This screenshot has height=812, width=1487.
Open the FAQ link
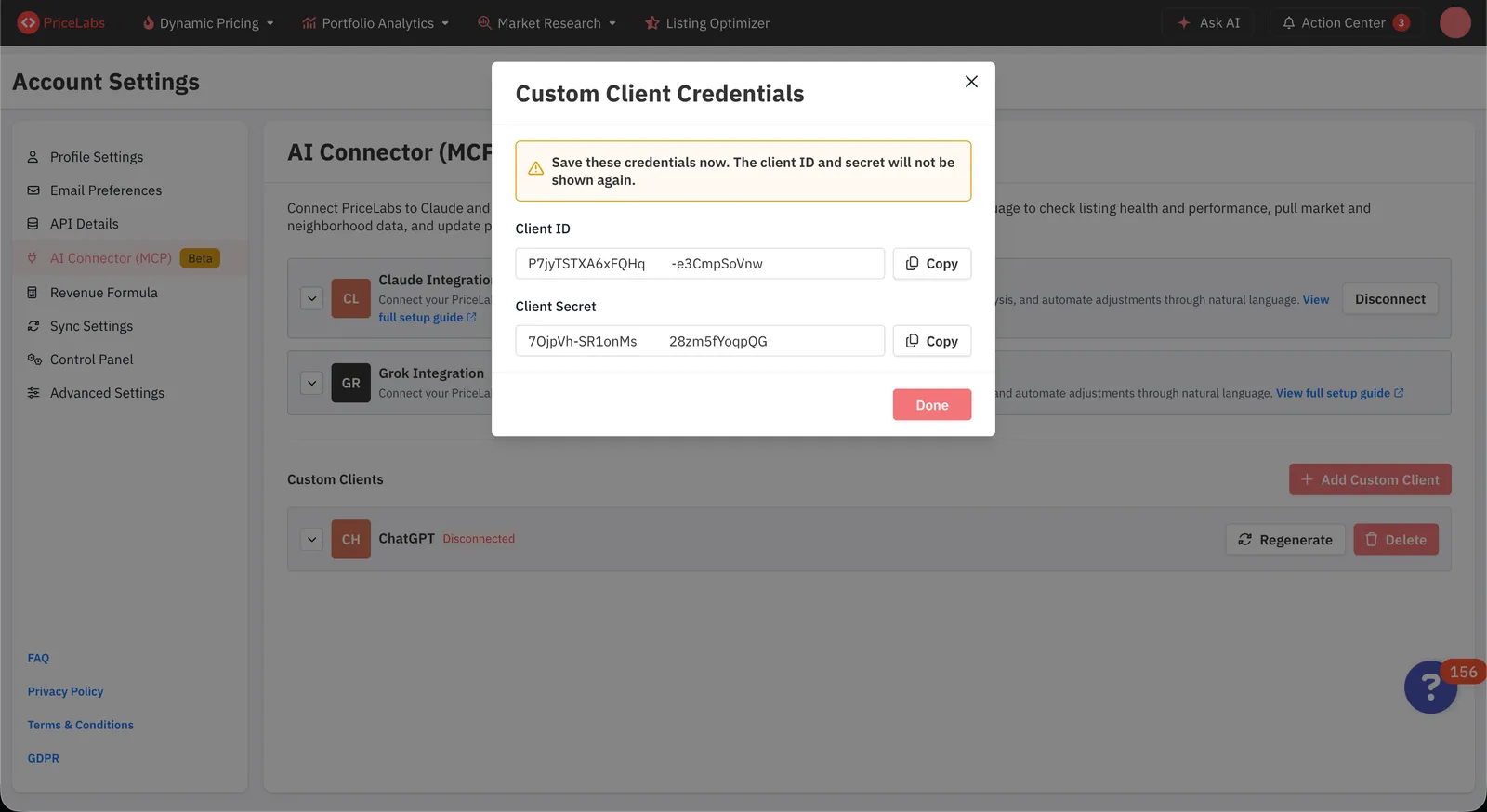[x=38, y=658]
